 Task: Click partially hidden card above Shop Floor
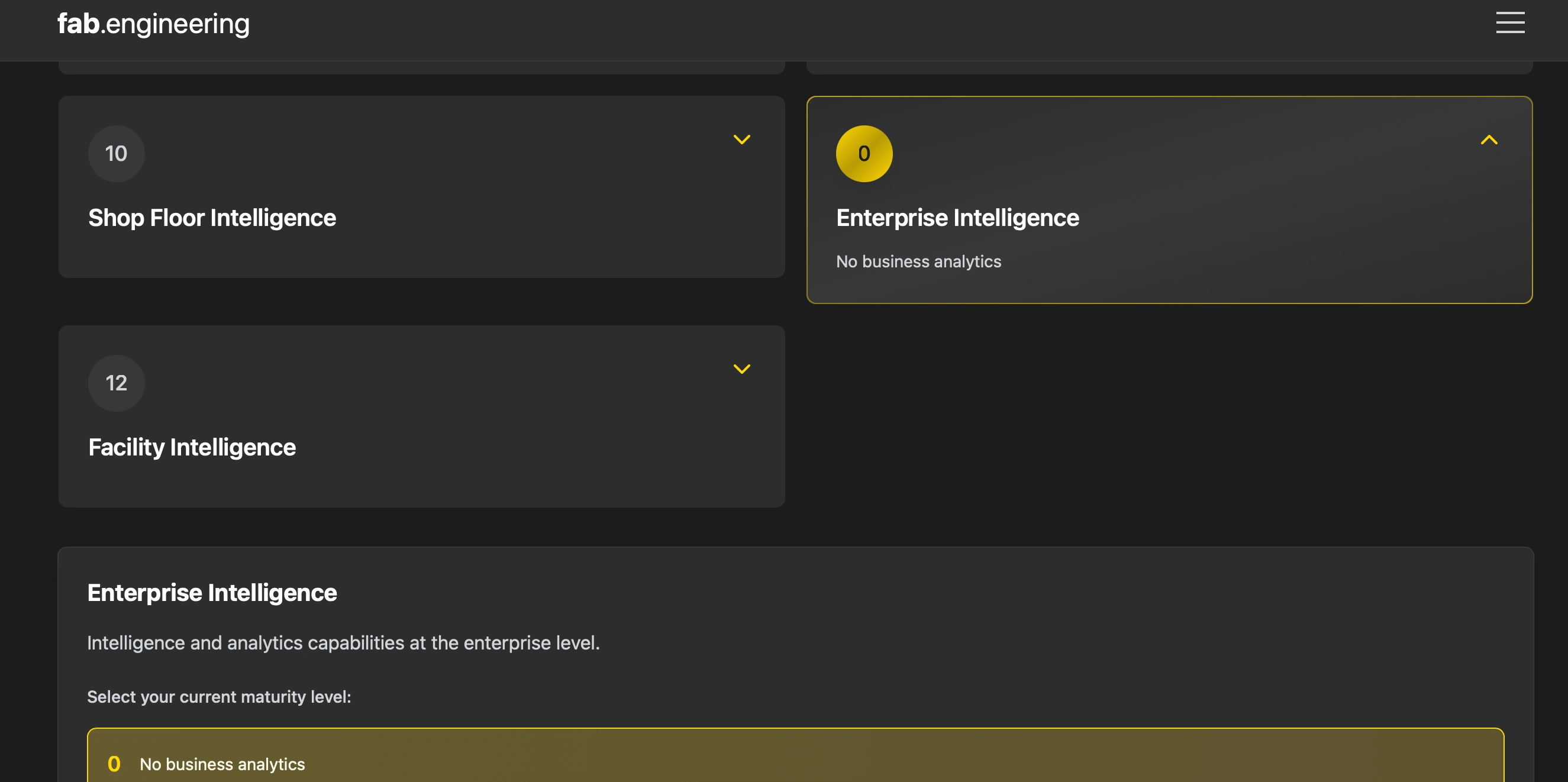421,67
